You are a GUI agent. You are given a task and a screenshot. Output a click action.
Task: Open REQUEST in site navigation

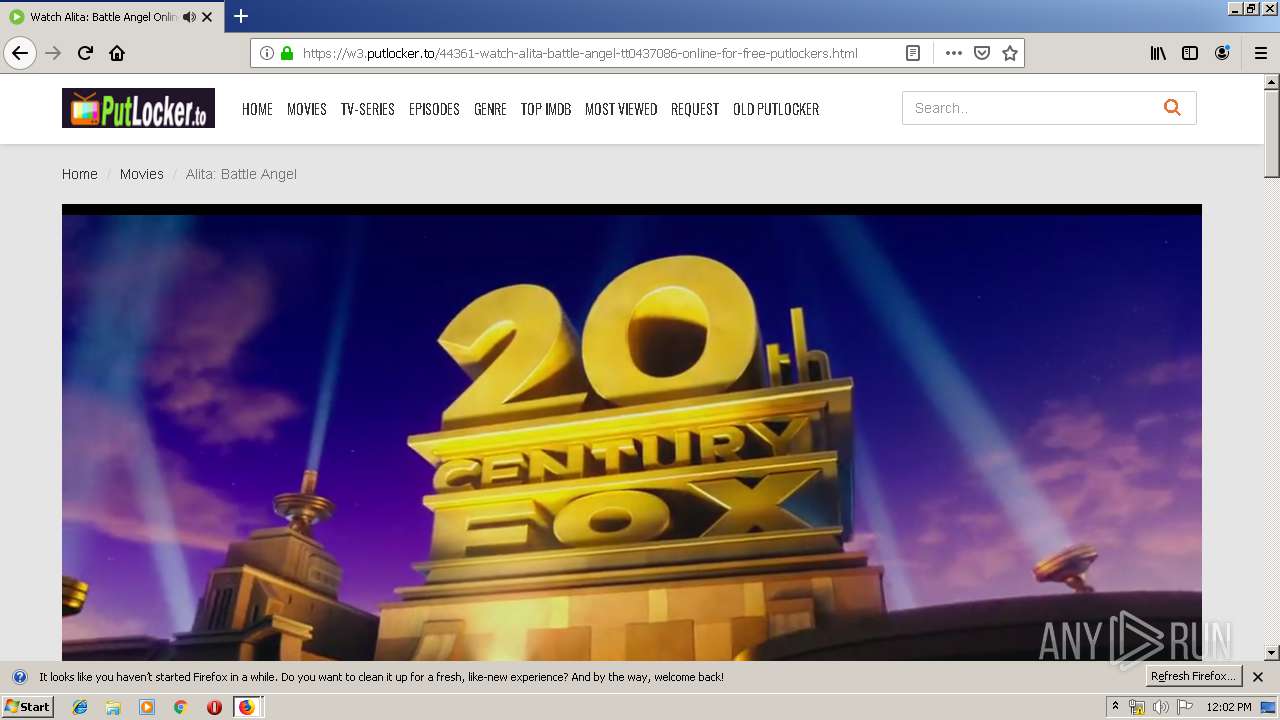click(x=695, y=109)
